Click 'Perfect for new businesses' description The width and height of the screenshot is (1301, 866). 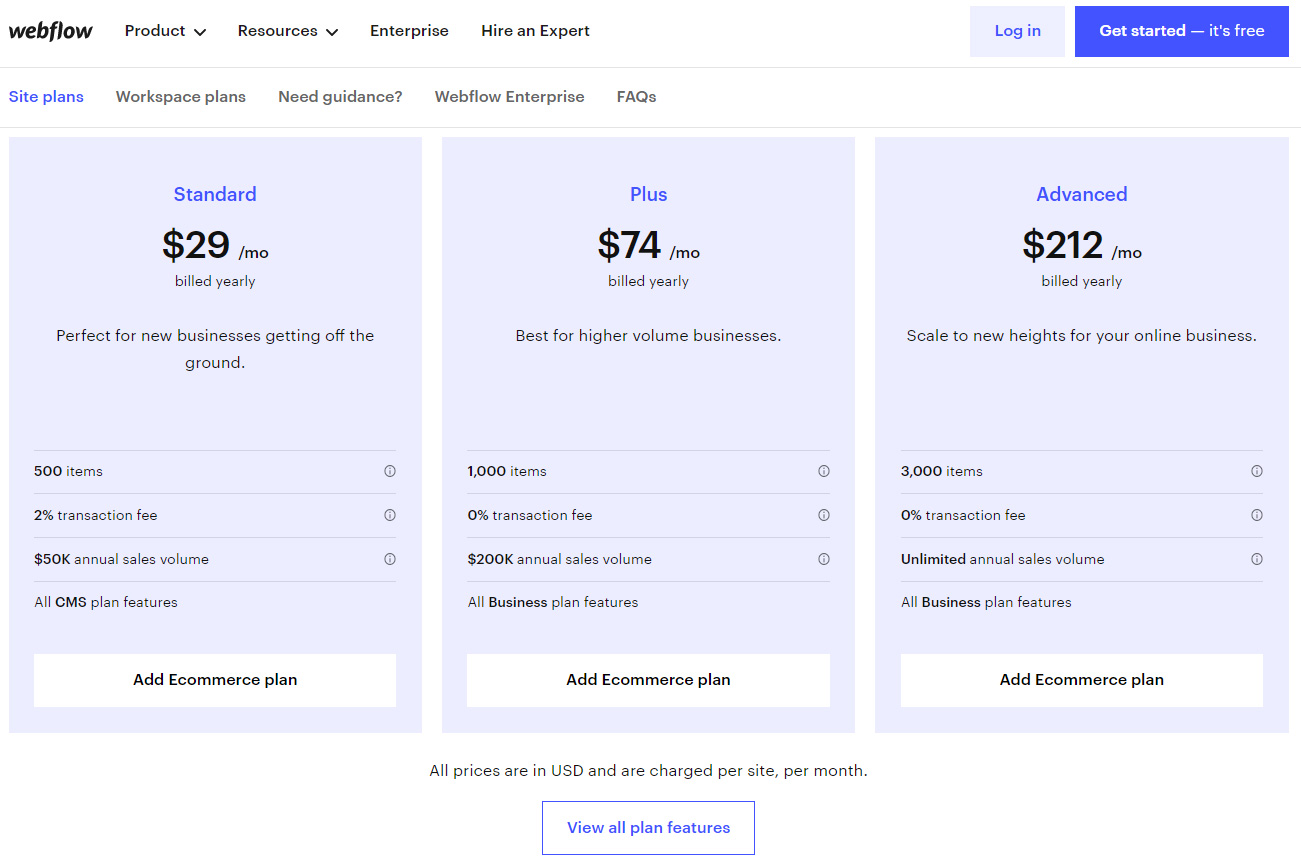pyautogui.click(x=215, y=349)
